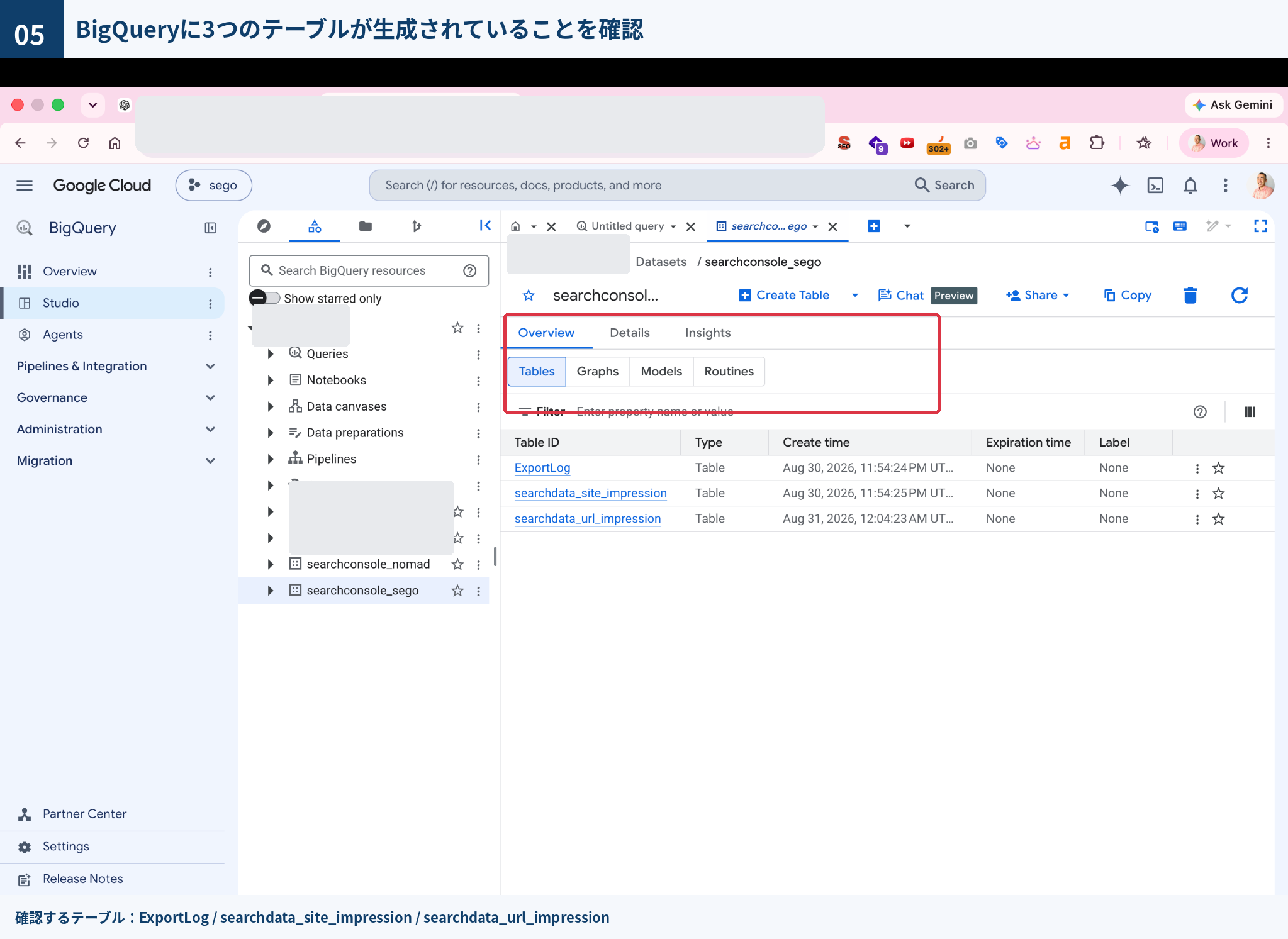Click Ask Gemini in browser bar
This screenshot has width=1288, height=939.
pos(1233,105)
